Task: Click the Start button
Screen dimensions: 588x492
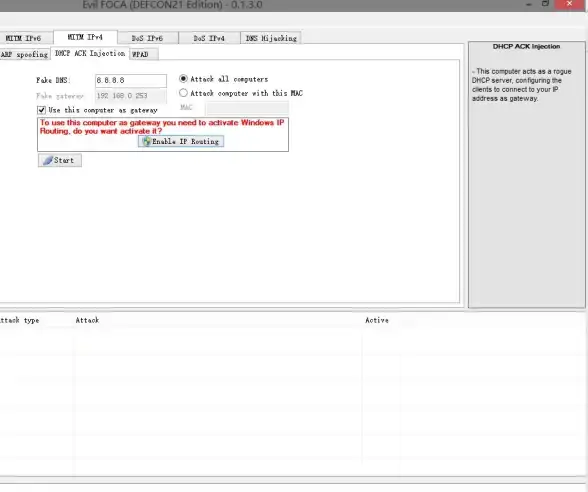Action: point(60,160)
